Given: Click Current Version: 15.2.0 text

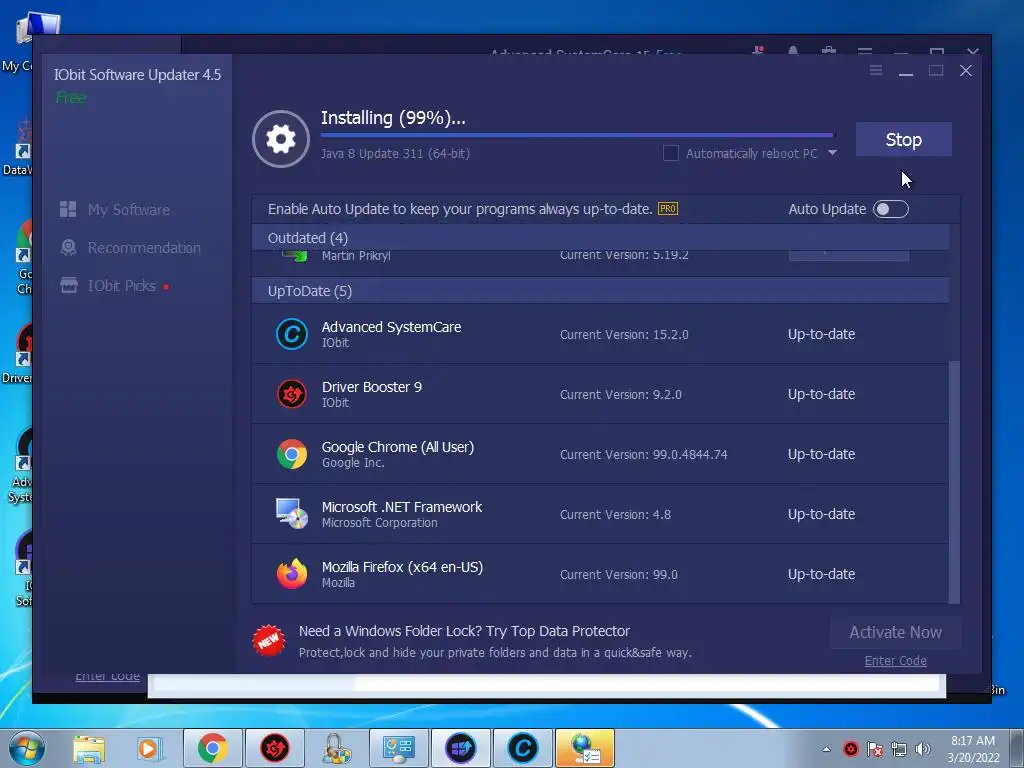Looking at the screenshot, I should [x=624, y=334].
